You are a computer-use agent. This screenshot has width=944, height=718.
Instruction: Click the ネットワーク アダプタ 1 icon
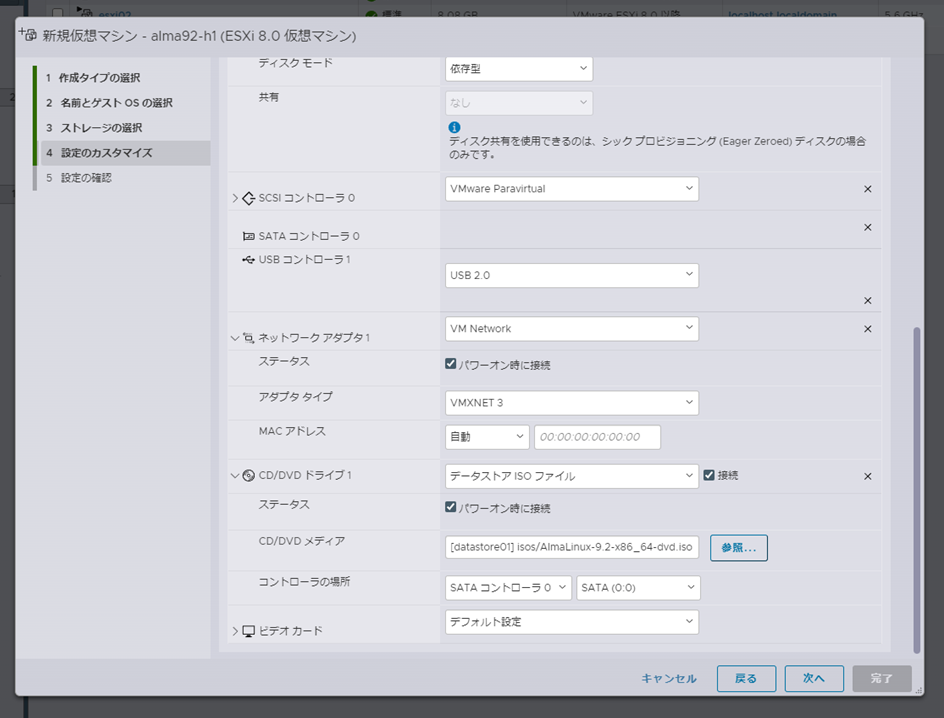pos(248,338)
